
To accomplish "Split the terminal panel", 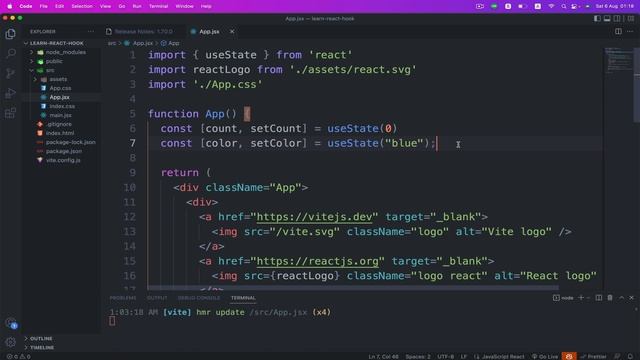I will pos(598,298).
